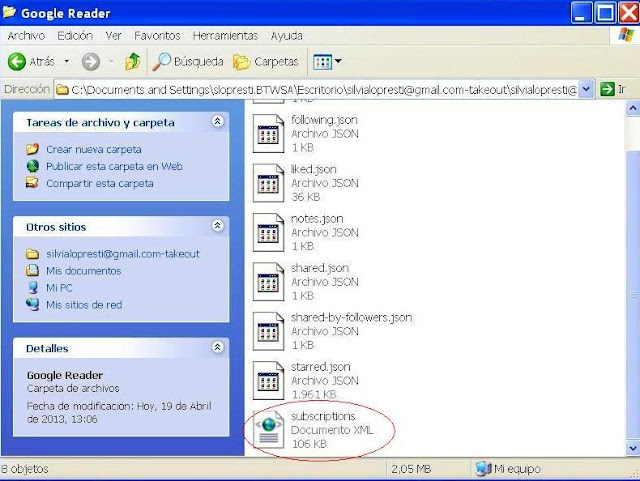This screenshot has width=640, height=481.
Task: Click the scrollbar up arrow
Action: pyautogui.click(x=633, y=108)
